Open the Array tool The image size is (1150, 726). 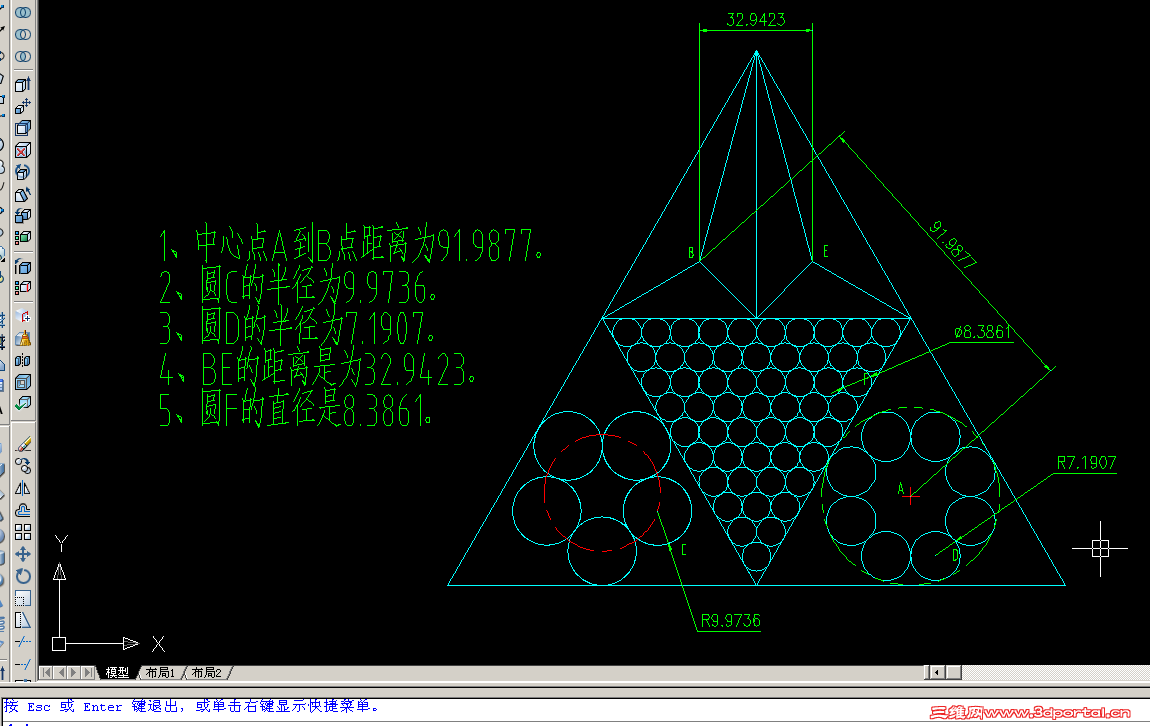coord(22,530)
